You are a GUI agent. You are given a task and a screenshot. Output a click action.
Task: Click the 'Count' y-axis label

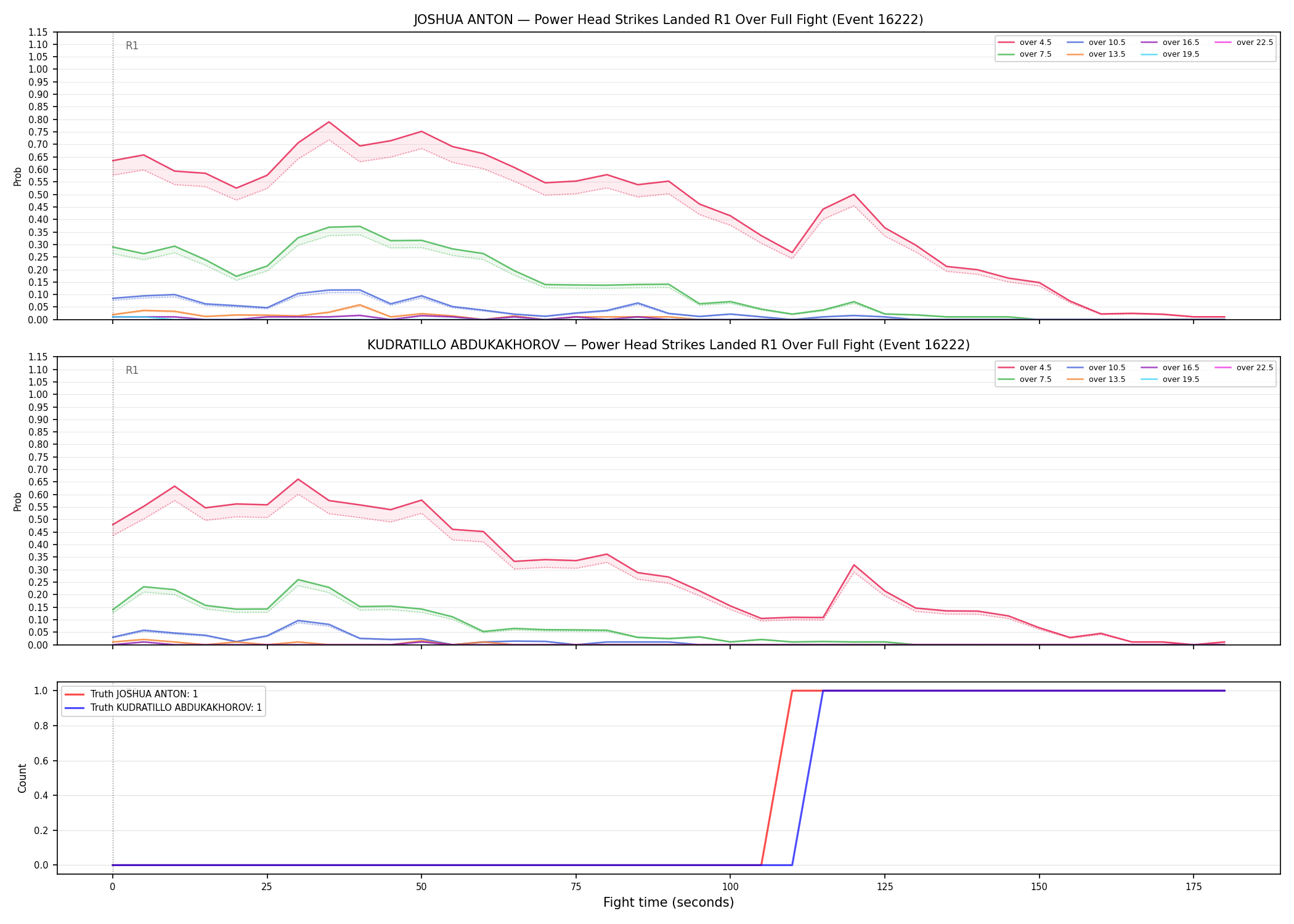(22, 778)
